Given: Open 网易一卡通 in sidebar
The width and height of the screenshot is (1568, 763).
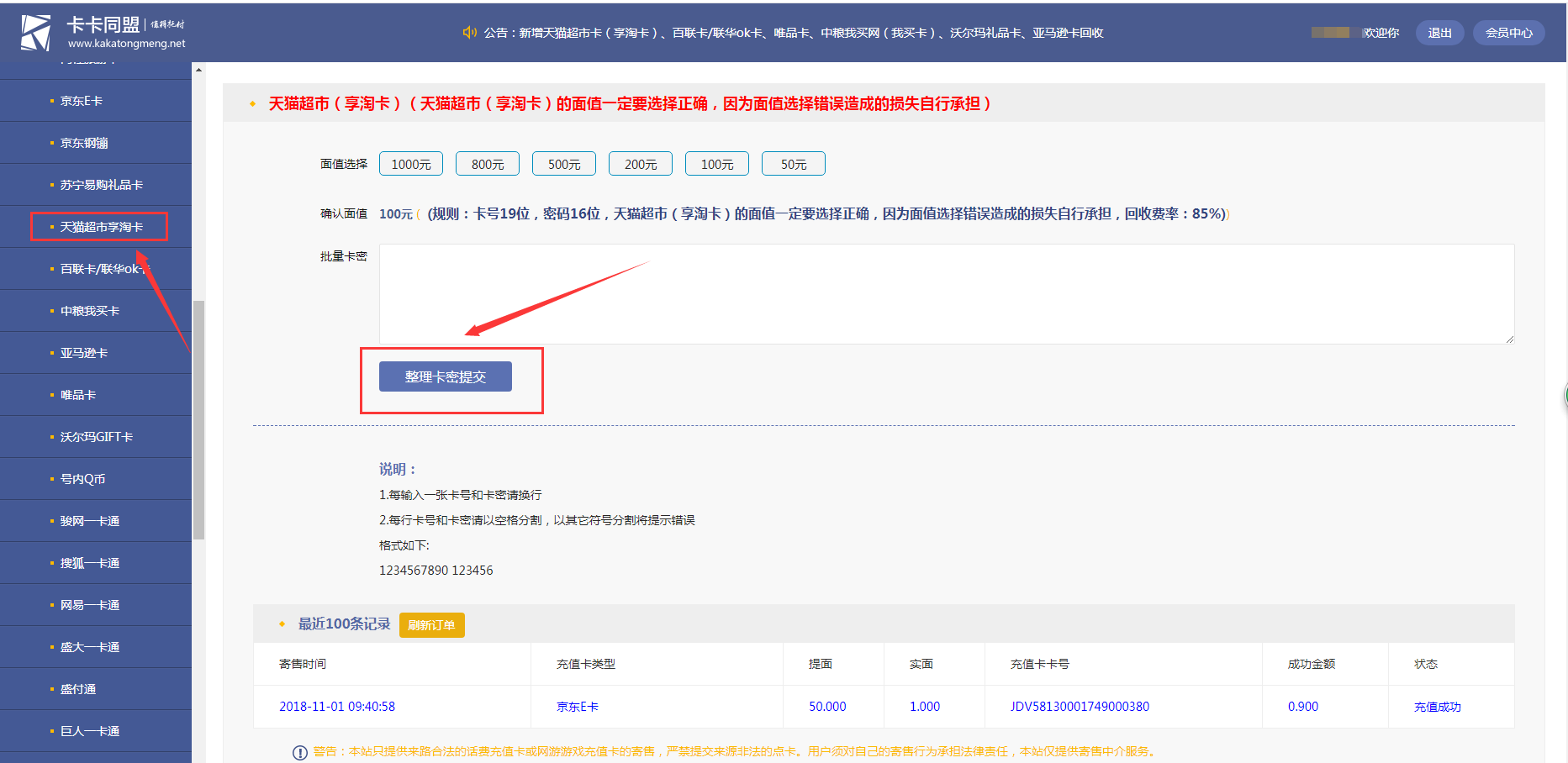Looking at the screenshot, I should (x=96, y=605).
